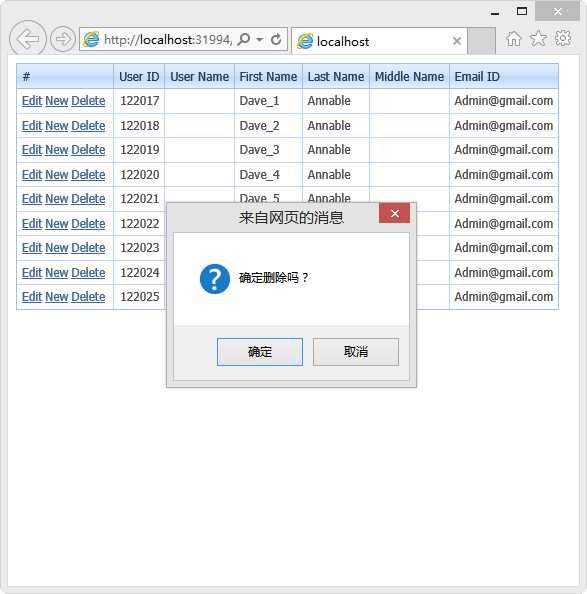Click New link for user 122018
This screenshot has height=594, width=587.
pyautogui.click(x=57, y=126)
